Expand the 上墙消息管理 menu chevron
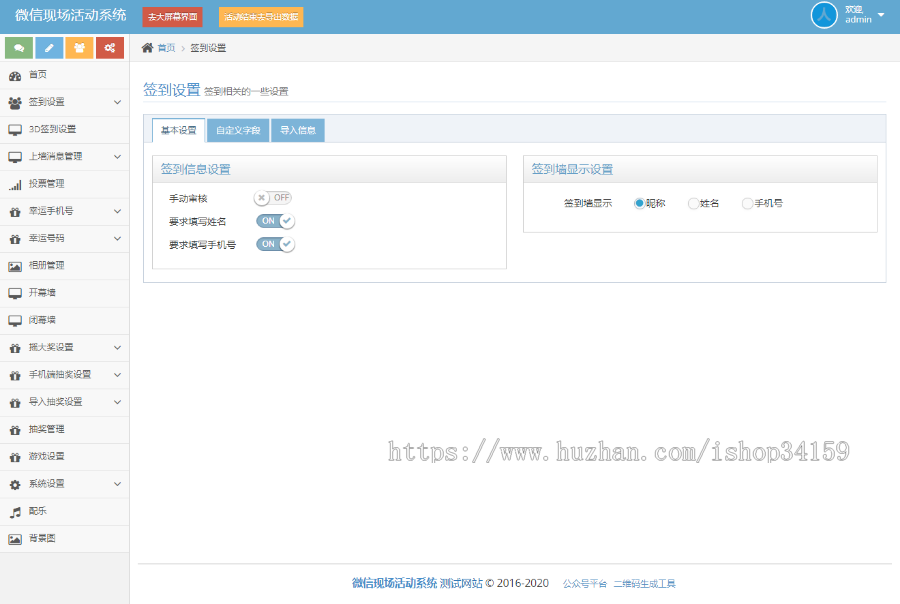900x604 pixels. point(117,157)
